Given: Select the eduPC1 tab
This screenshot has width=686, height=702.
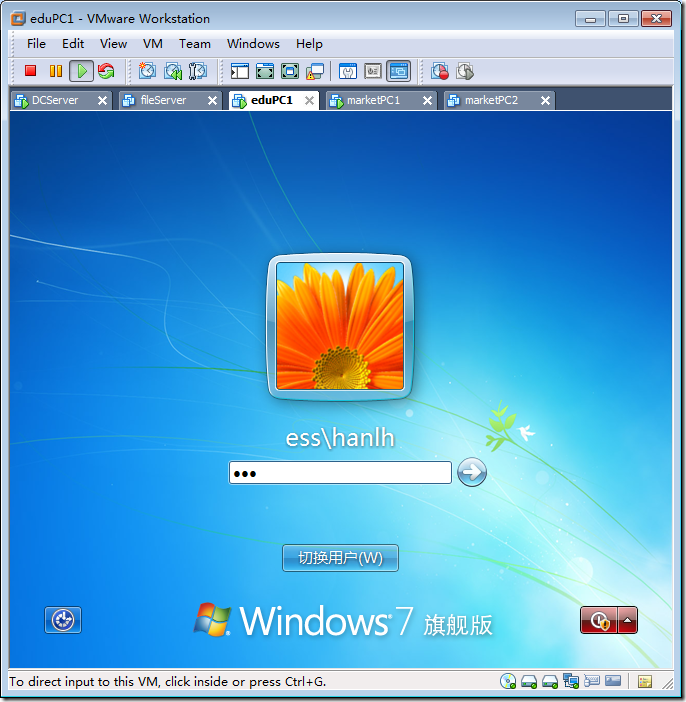Looking at the screenshot, I should [272, 100].
